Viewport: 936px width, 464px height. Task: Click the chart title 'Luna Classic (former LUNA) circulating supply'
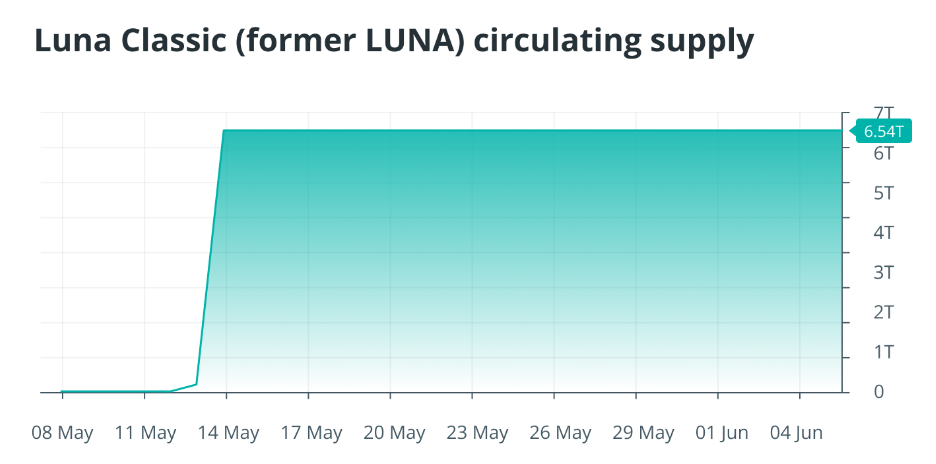click(393, 41)
